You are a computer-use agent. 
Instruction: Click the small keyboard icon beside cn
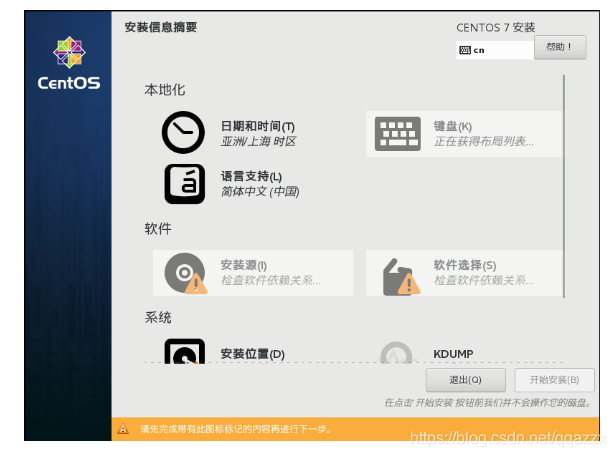pos(465,50)
